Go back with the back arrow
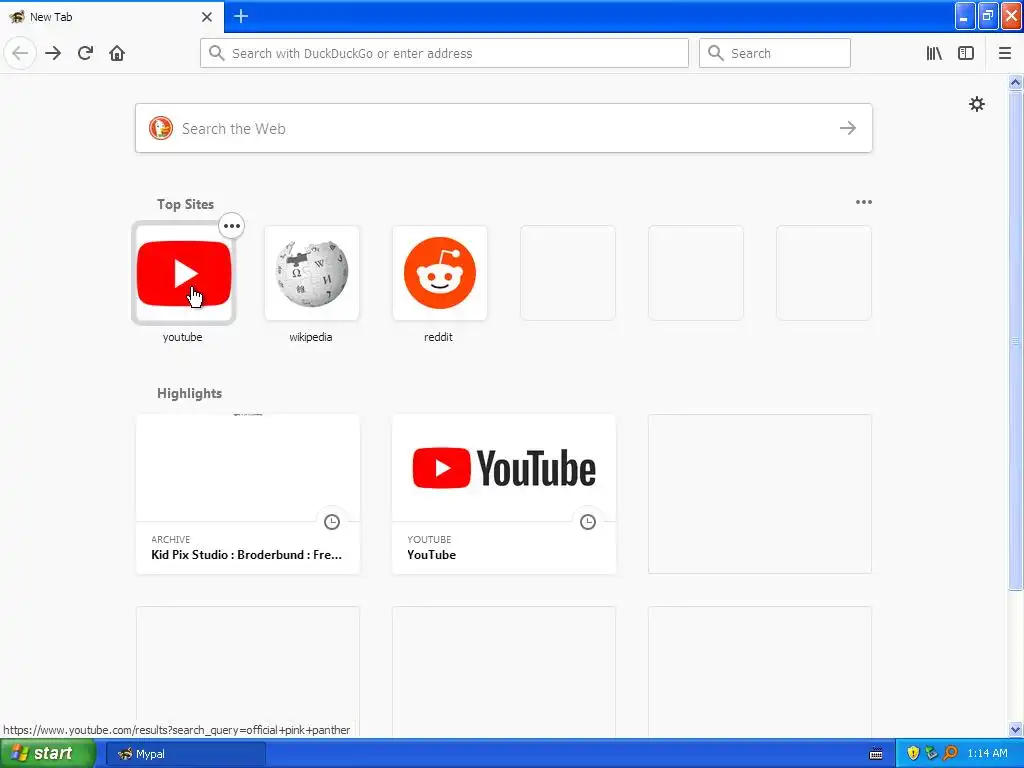This screenshot has height=768, width=1024. coord(20,53)
